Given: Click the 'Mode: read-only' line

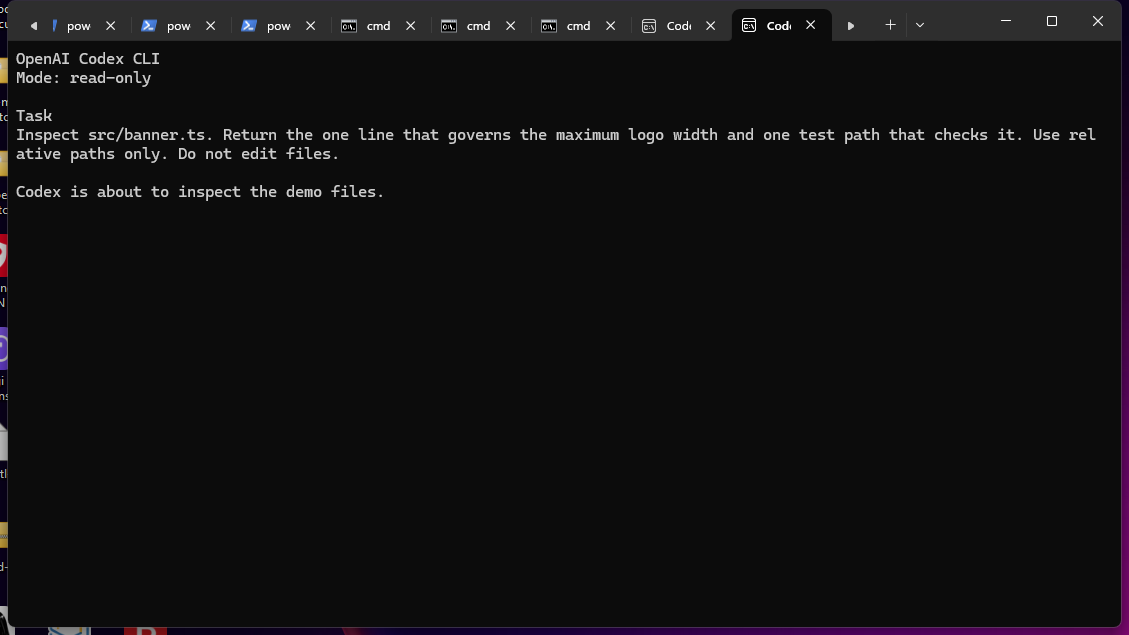Looking at the screenshot, I should (x=84, y=78).
